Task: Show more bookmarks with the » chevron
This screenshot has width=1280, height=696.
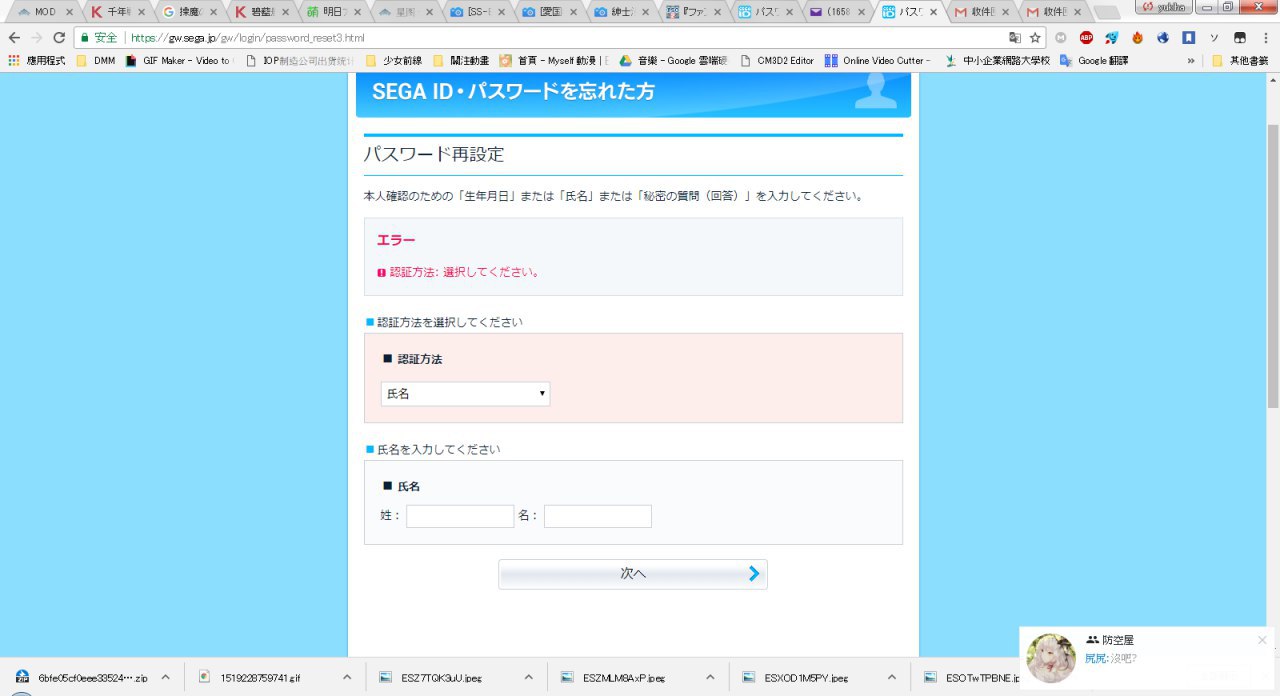Action: (1190, 60)
